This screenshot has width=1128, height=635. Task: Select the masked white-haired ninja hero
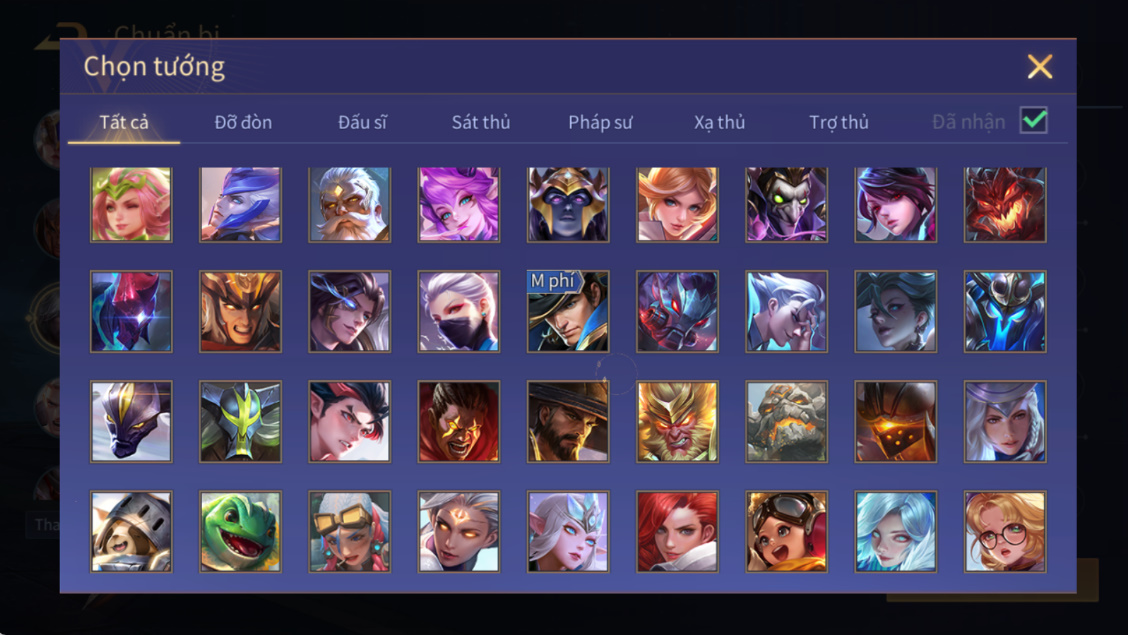(458, 311)
